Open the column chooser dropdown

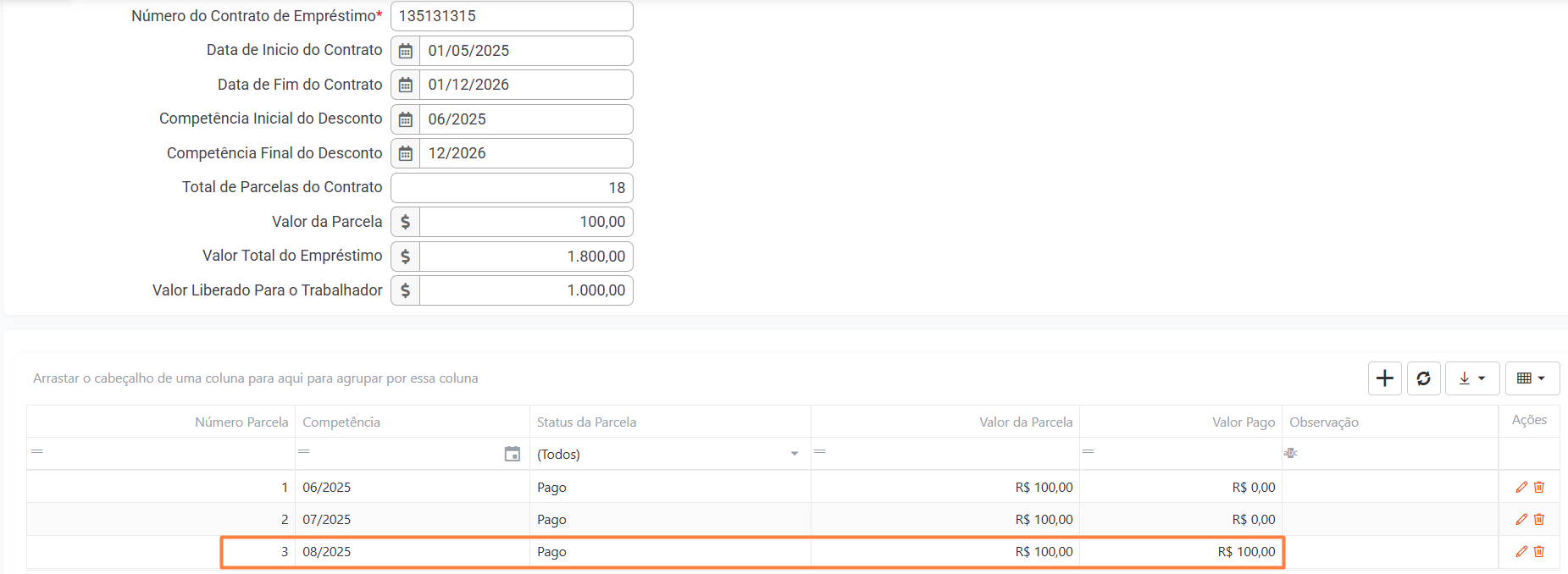(x=1532, y=378)
